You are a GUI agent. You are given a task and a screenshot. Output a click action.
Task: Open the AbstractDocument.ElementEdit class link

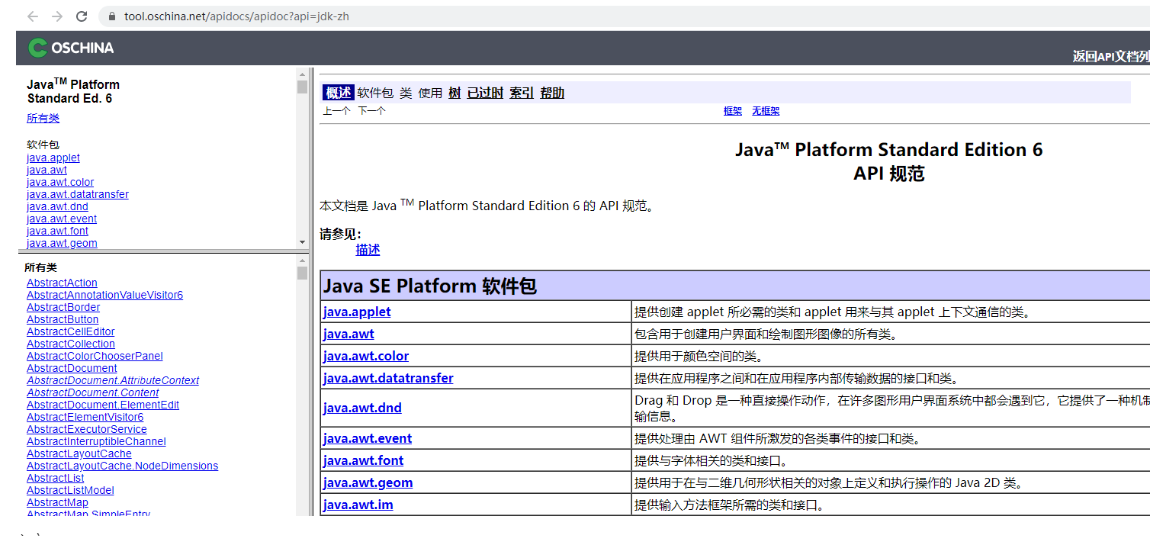[x=103, y=405]
